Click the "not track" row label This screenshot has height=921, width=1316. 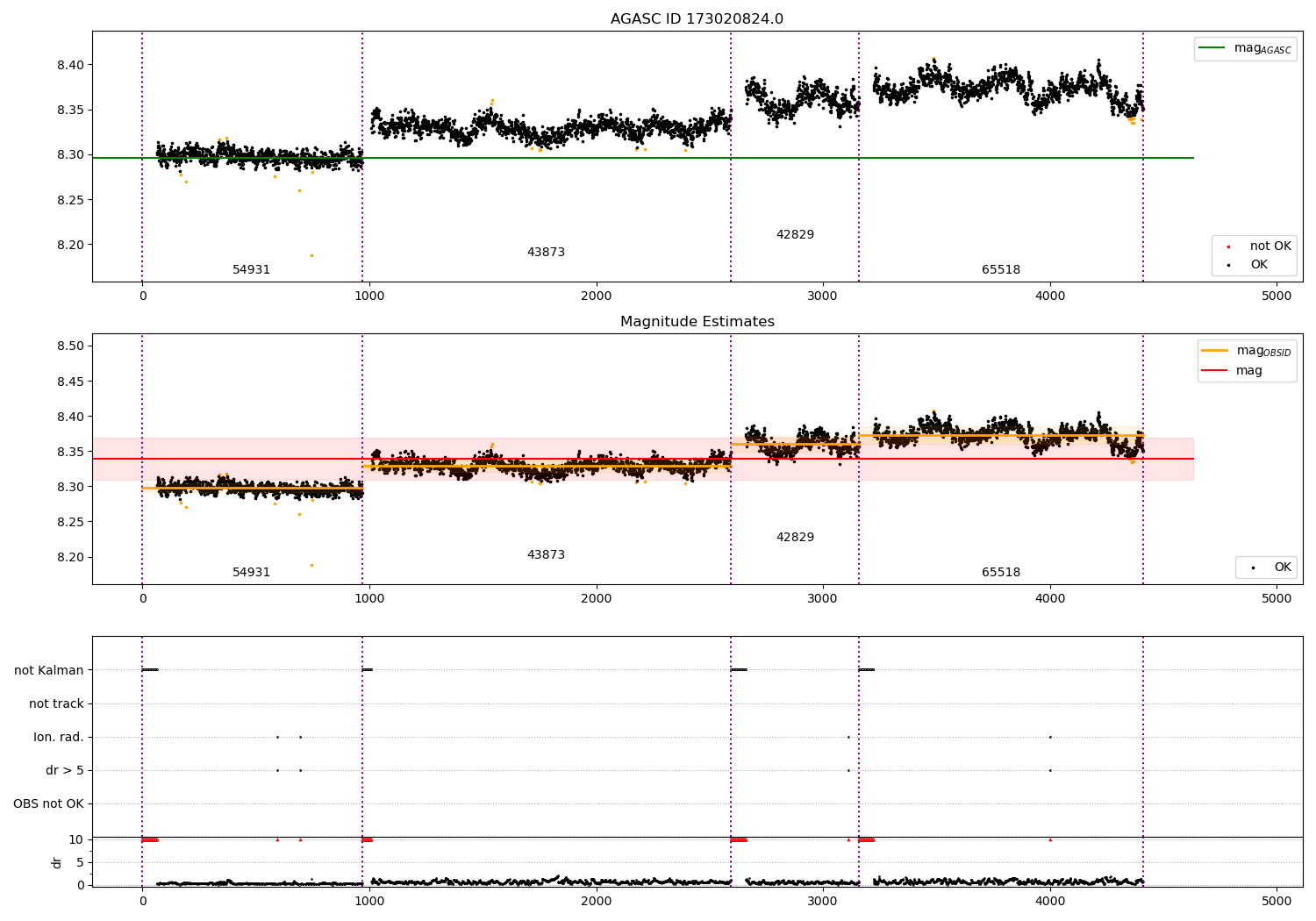click(x=56, y=703)
